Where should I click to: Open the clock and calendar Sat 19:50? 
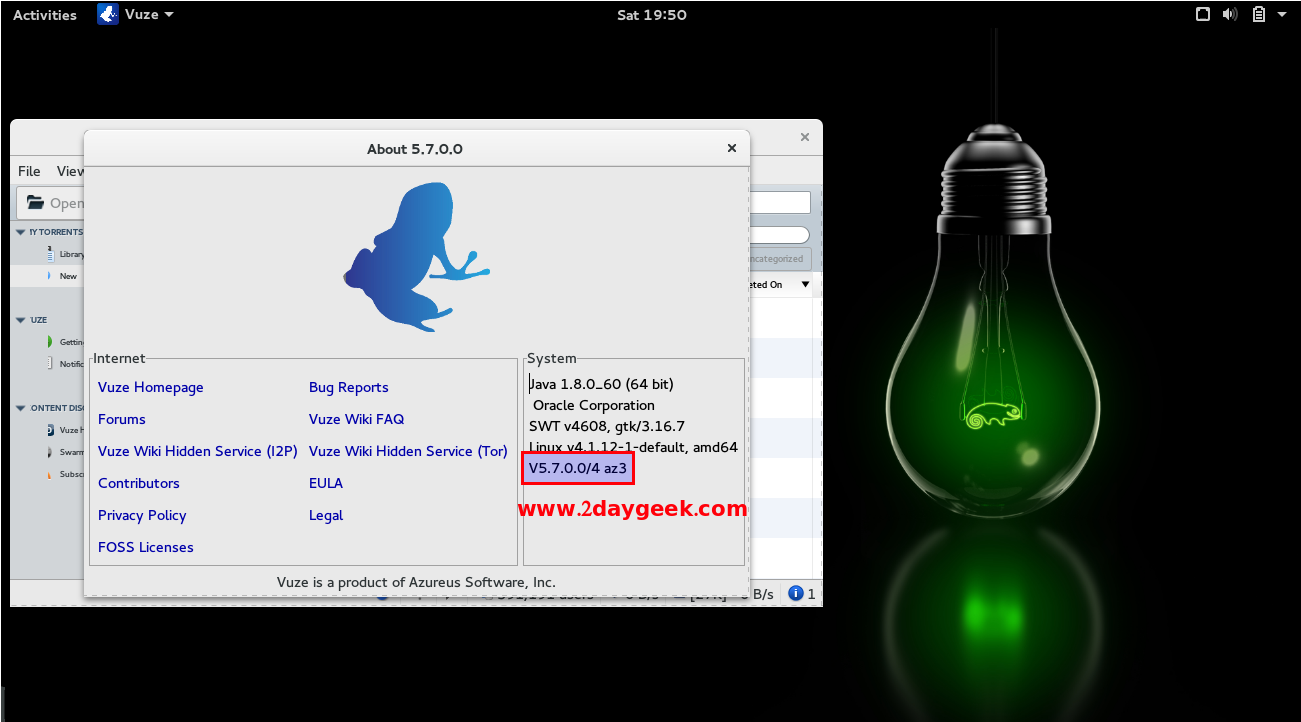click(653, 15)
